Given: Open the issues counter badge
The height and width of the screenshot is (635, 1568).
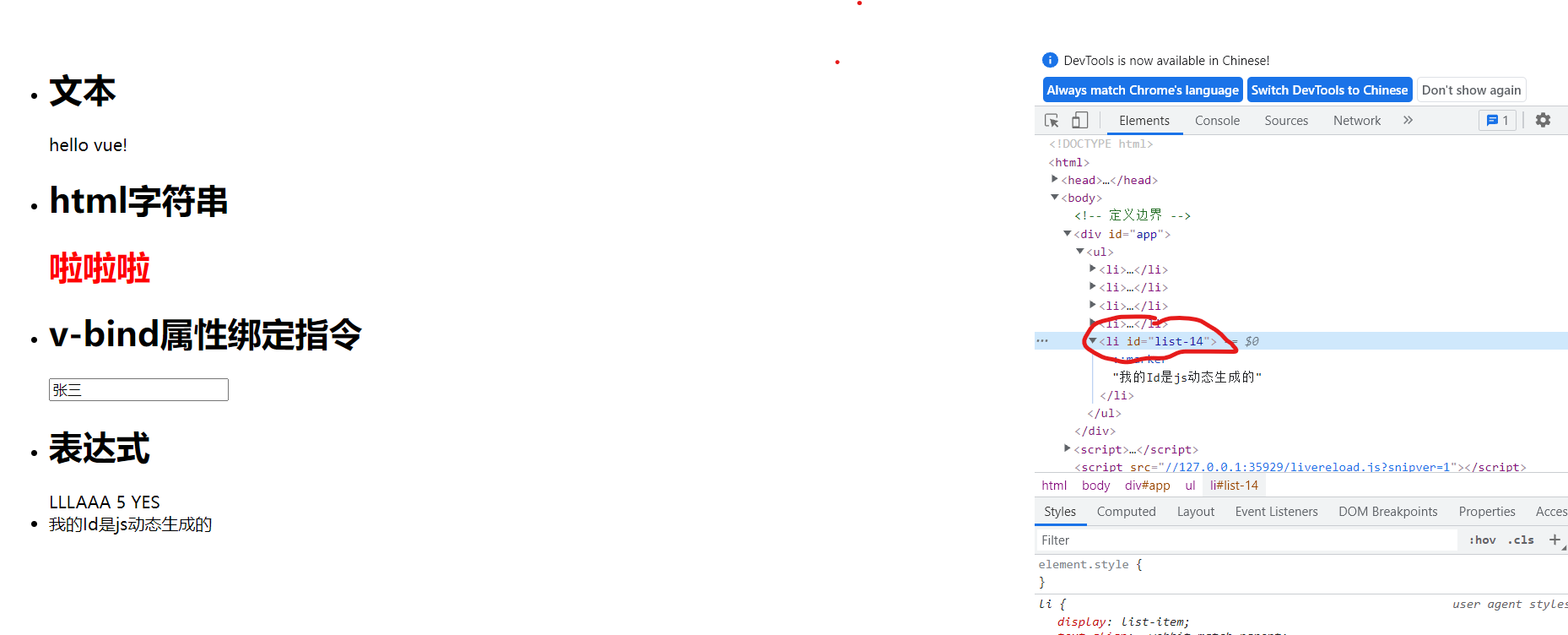Looking at the screenshot, I should point(1497,121).
